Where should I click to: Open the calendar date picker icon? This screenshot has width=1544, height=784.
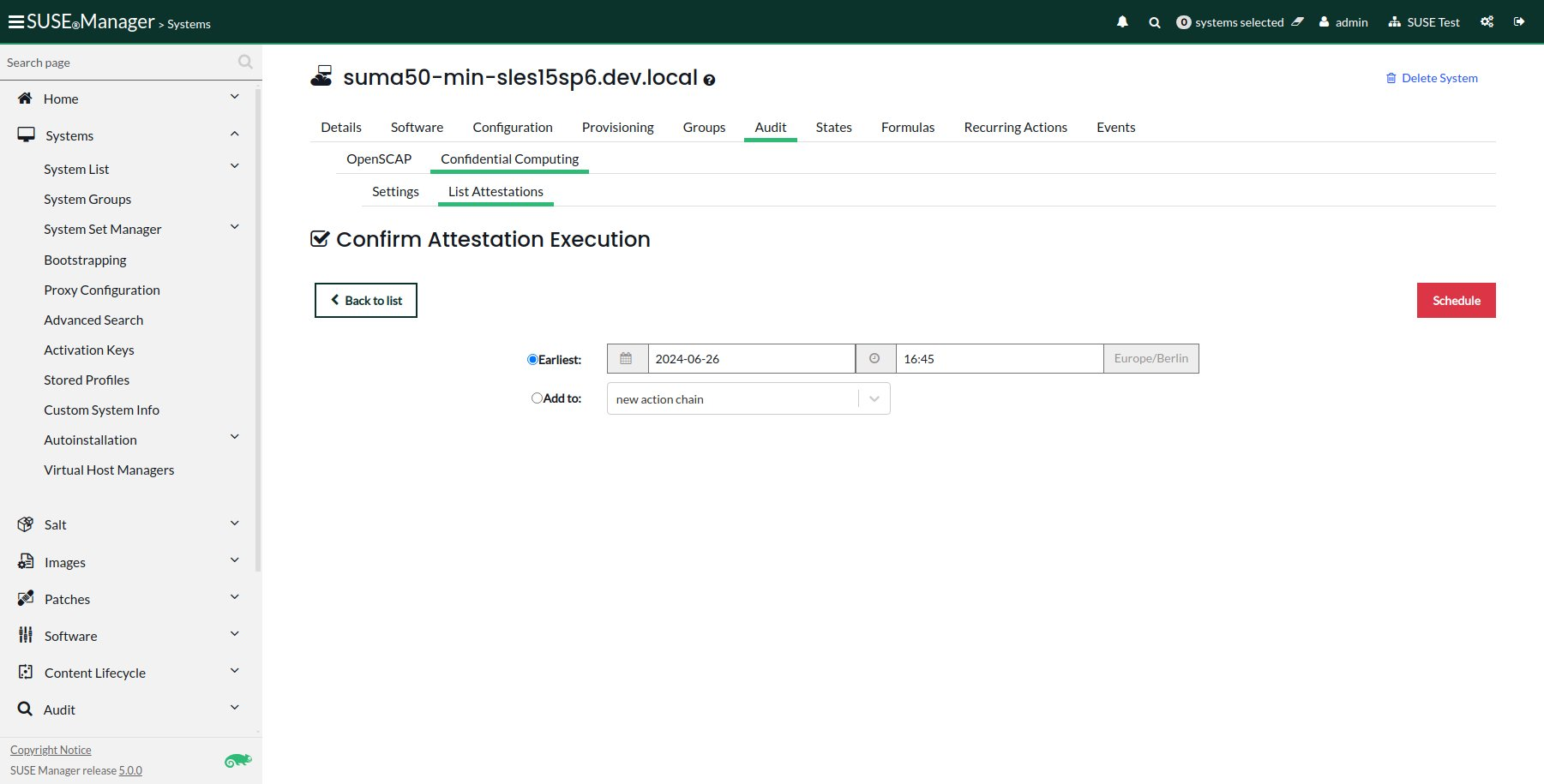[627, 359]
